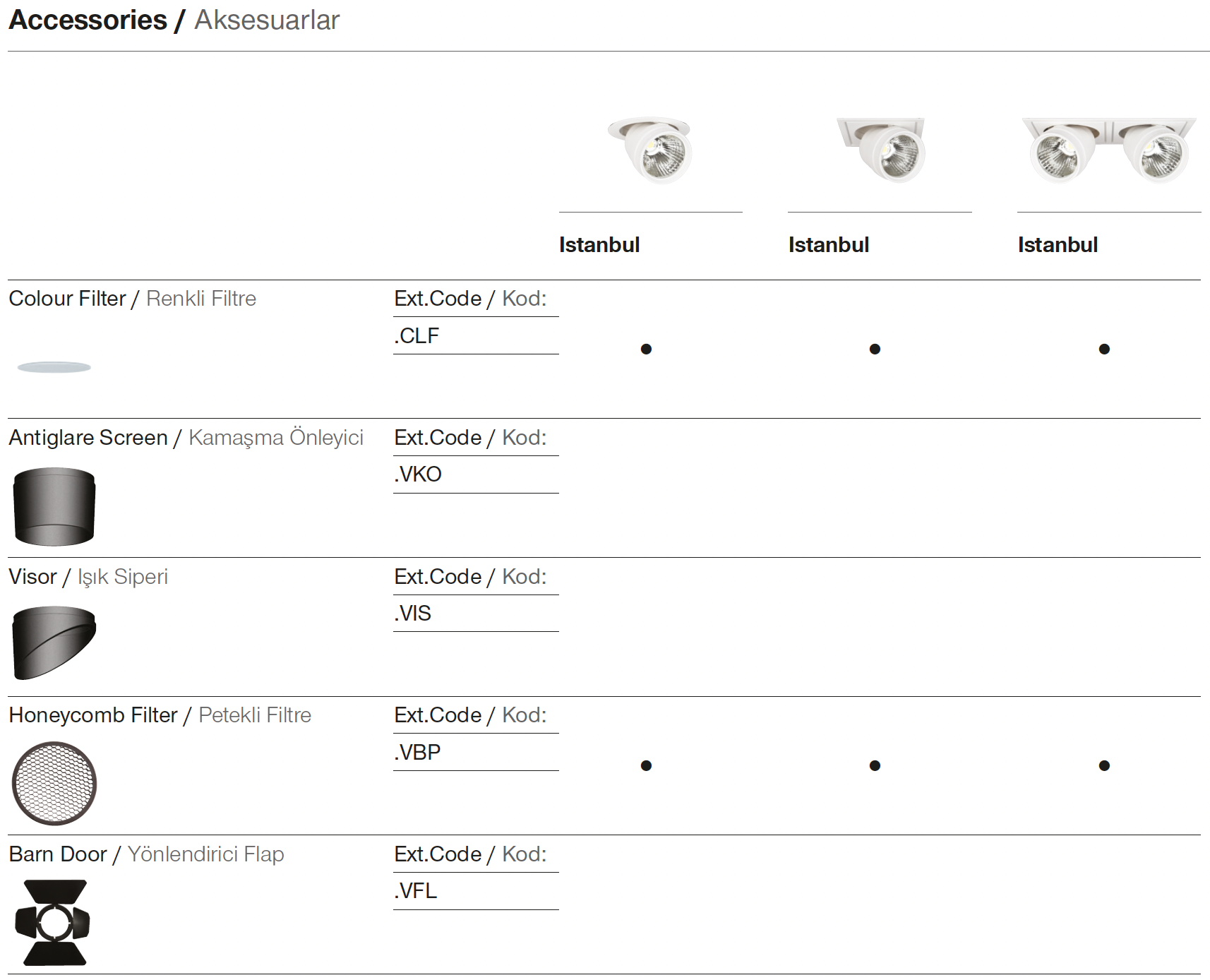Click the square single Istanbul spotlight image
This screenshot has height=980, width=1210.
pos(882,149)
